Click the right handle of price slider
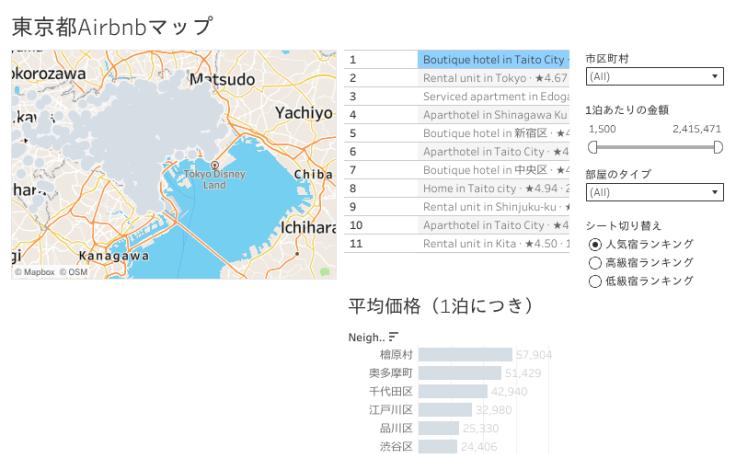The height and width of the screenshot is (454, 736). (x=718, y=147)
